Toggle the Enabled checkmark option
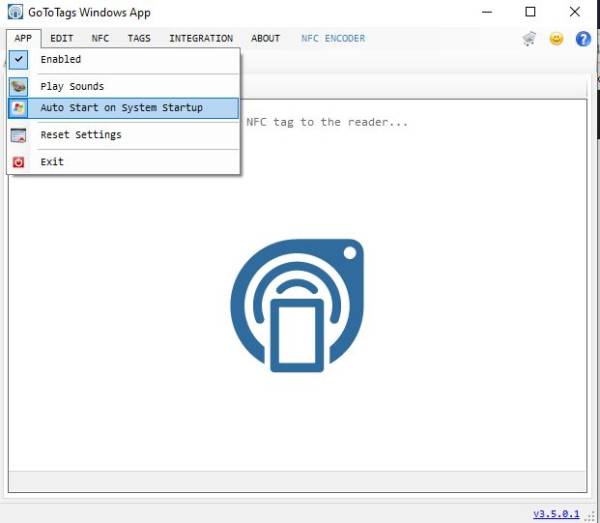Screen dimensions: 600x523 pyautogui.click(x=60, y=60)
